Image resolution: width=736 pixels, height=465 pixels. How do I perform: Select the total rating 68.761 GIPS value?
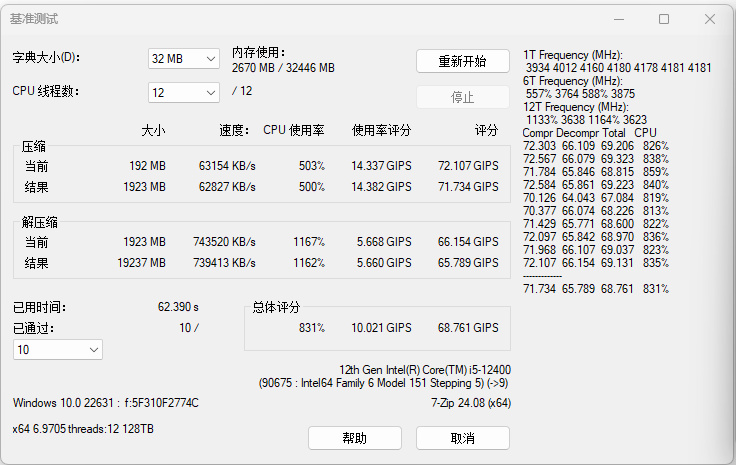pyautogui.click(x=468, y=328)
